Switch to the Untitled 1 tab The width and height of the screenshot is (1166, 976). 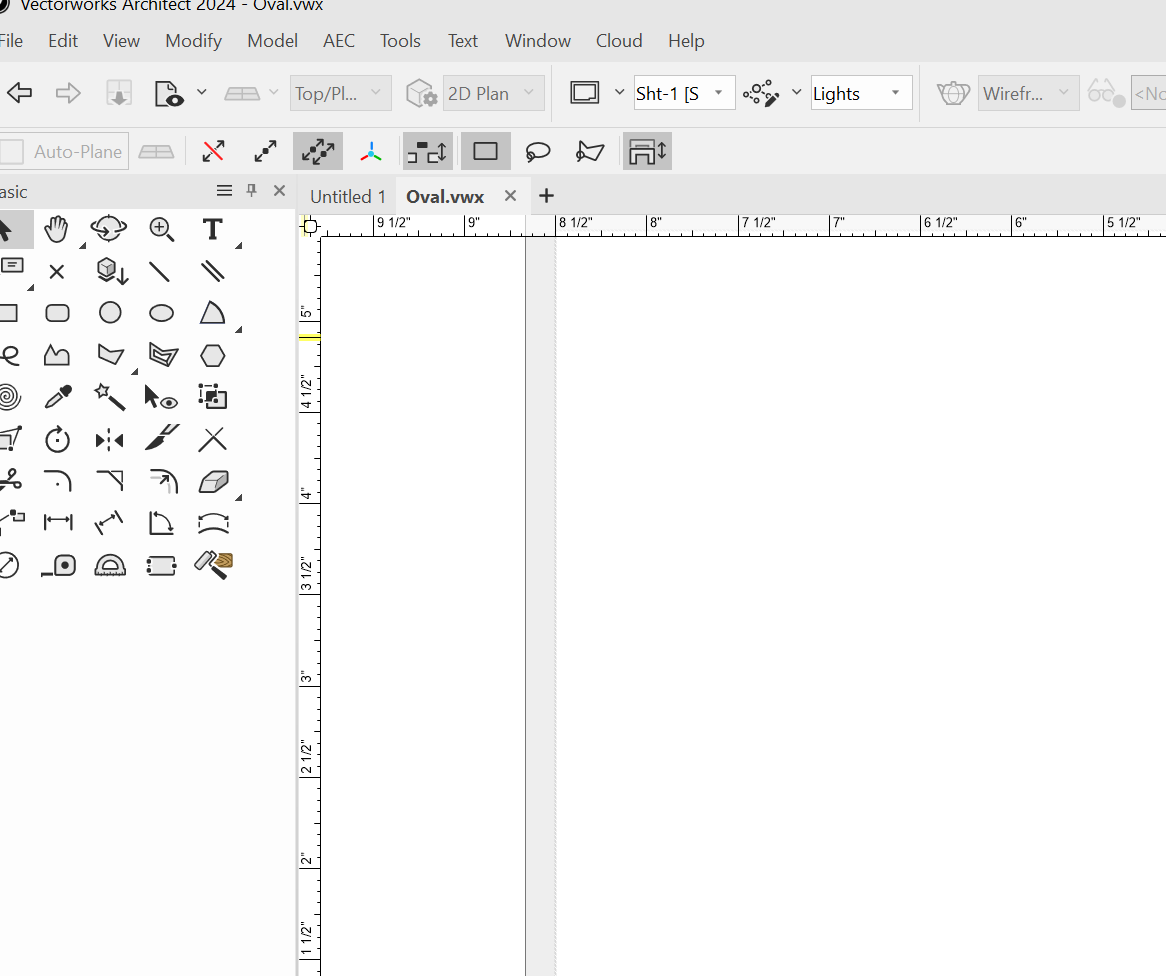348,196
